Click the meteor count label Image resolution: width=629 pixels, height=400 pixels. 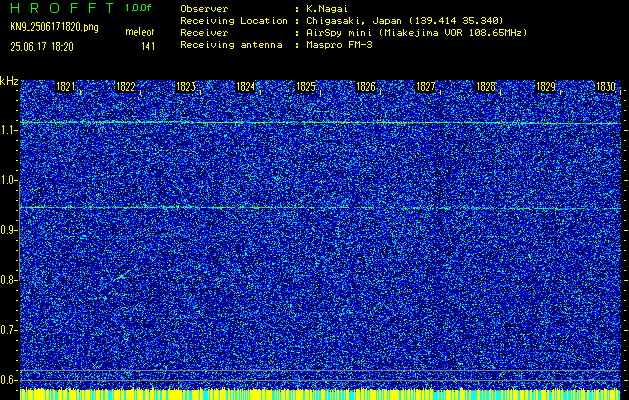tap(140, 32)
